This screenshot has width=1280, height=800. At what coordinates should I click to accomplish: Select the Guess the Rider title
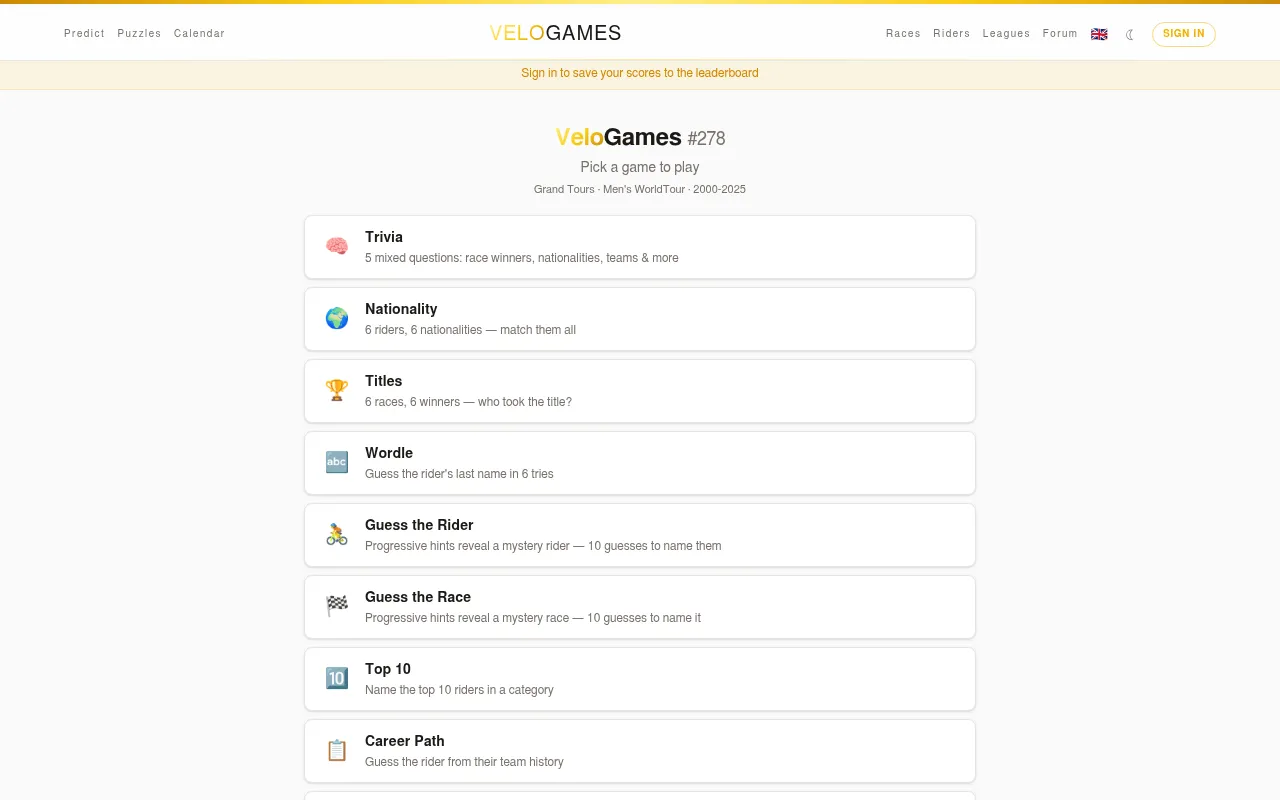[x=419, y=525]
